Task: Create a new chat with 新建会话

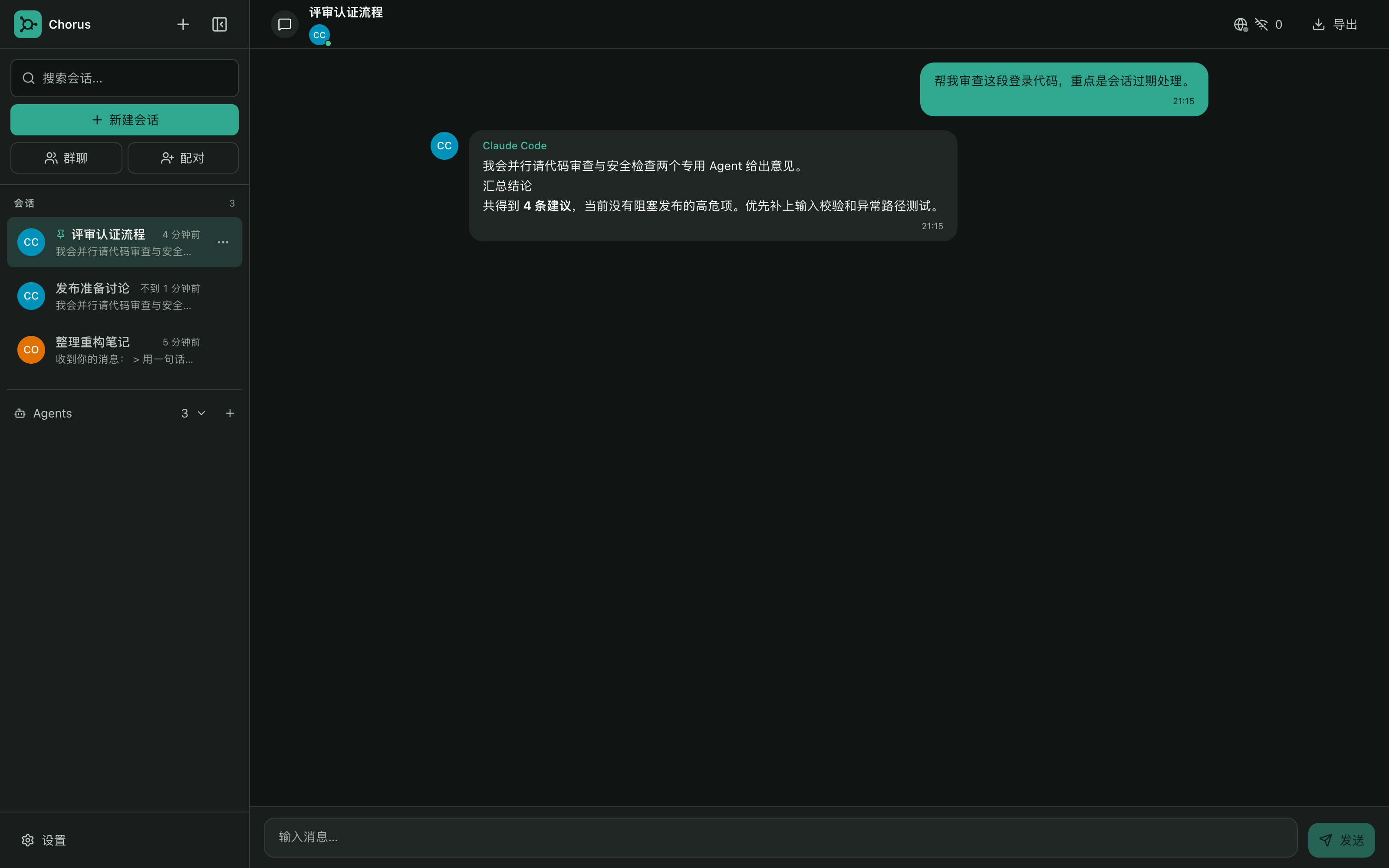Action: (125, 120)
